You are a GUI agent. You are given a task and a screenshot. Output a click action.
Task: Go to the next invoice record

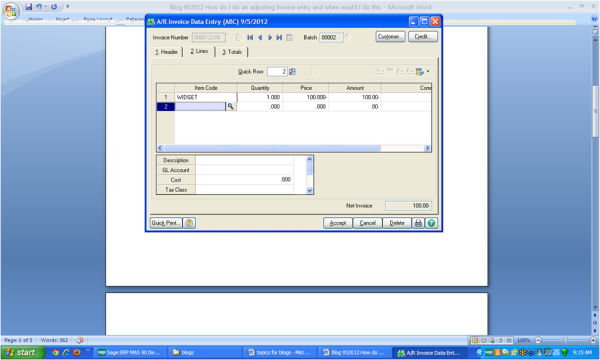point(270,37)
